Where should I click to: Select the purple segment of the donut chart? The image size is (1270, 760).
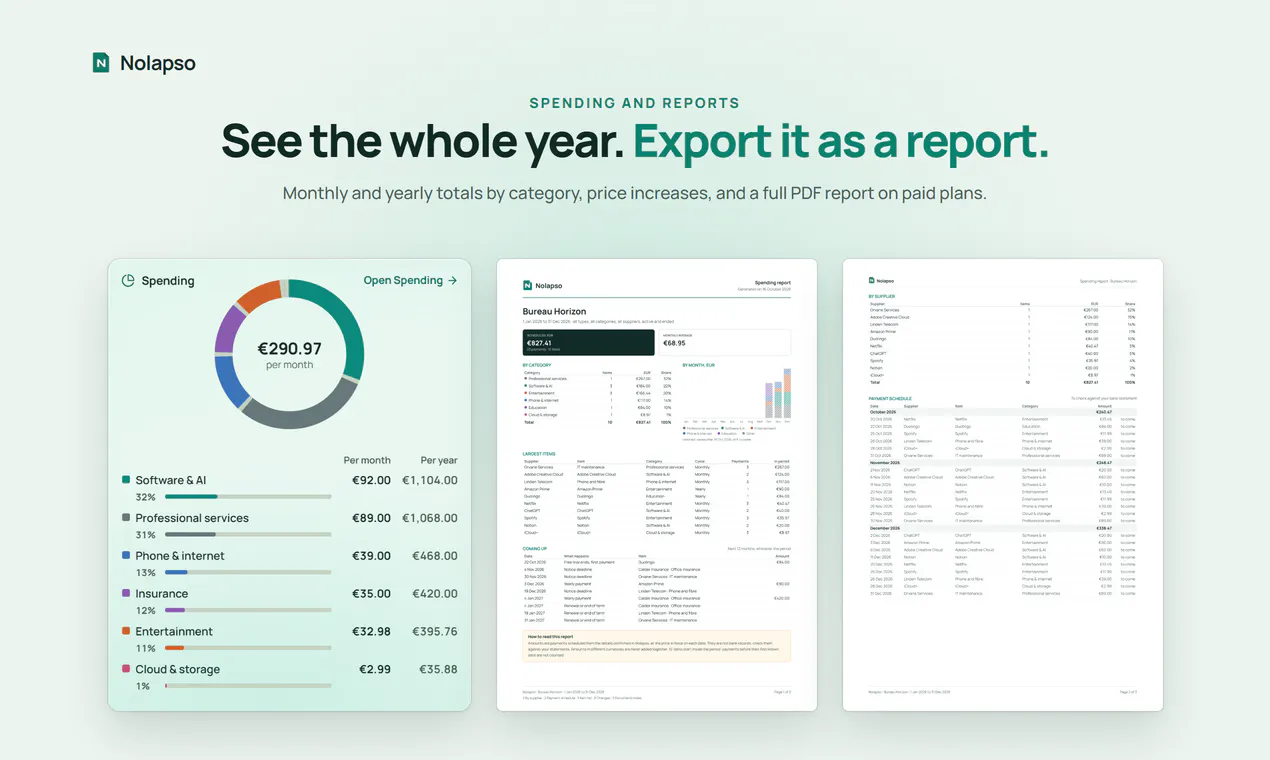[x=227, y=329]
